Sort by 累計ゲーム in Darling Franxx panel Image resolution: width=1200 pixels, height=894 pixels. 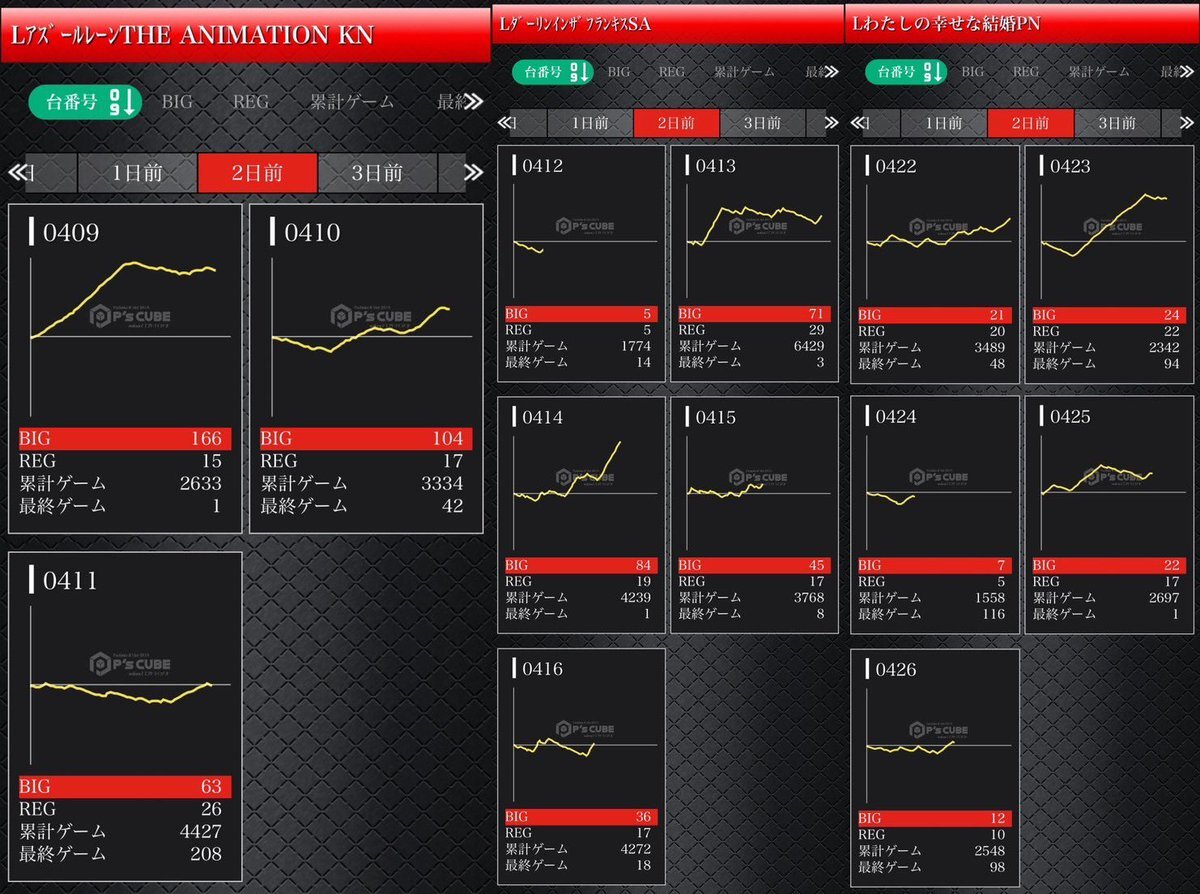click(x=744, y=72)
